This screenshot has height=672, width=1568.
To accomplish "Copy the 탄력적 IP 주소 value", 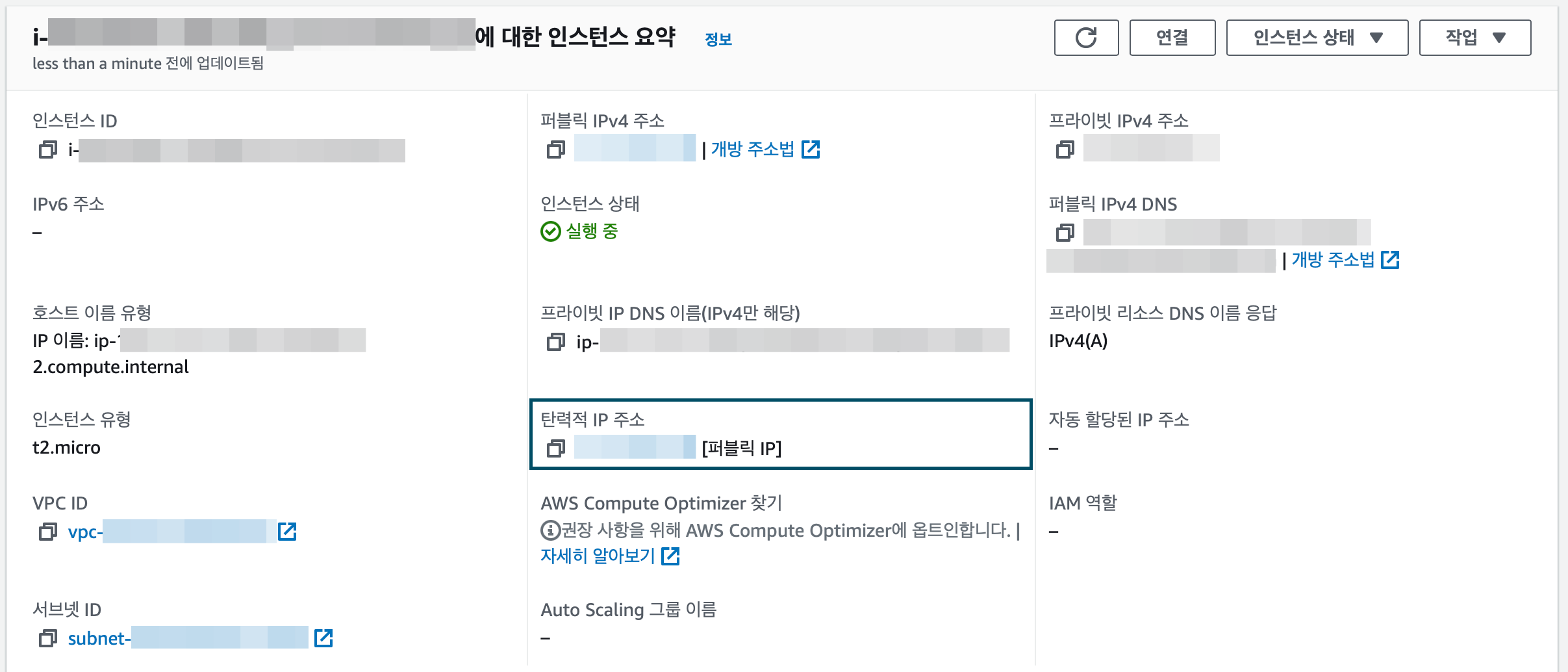I will [x=557, y=448].
